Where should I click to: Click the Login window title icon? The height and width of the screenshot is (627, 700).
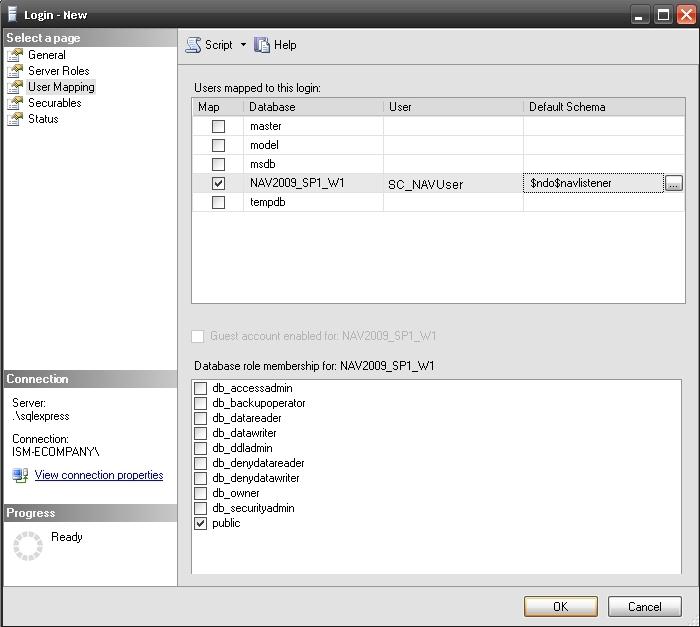tap(12, 15)
